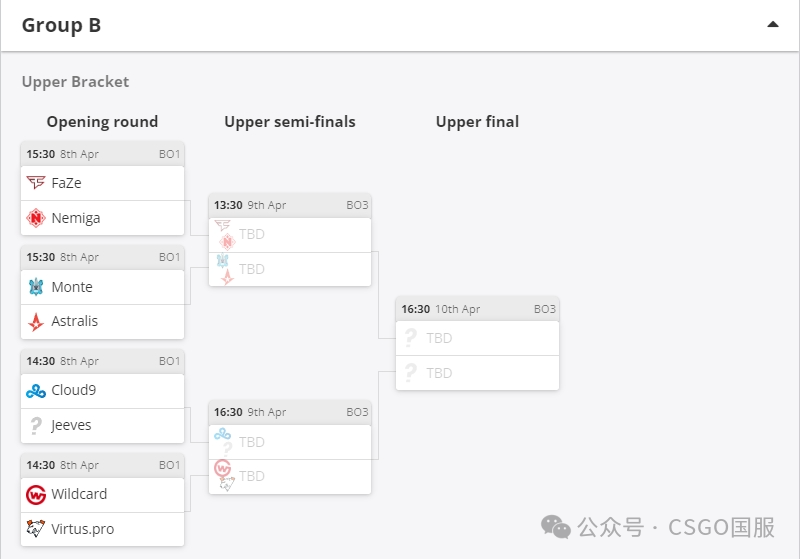Click the Opening round column title

(x=102, y=122)
